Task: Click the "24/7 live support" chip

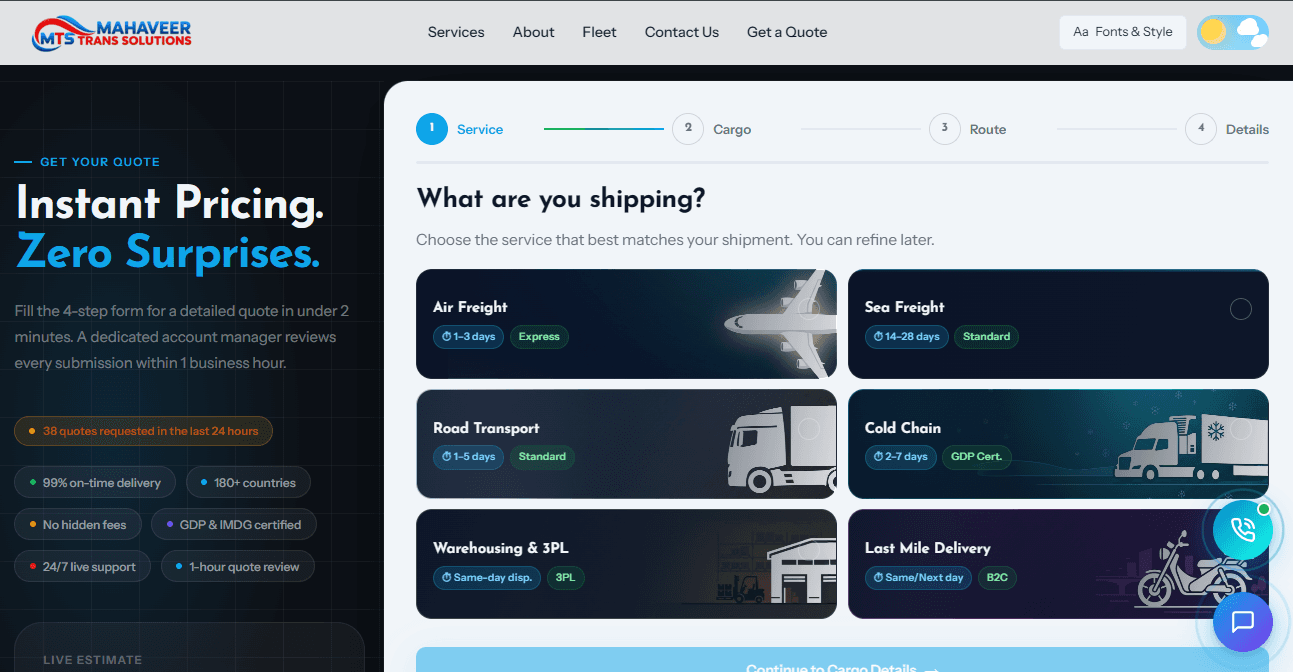Action: pos(82,567)
